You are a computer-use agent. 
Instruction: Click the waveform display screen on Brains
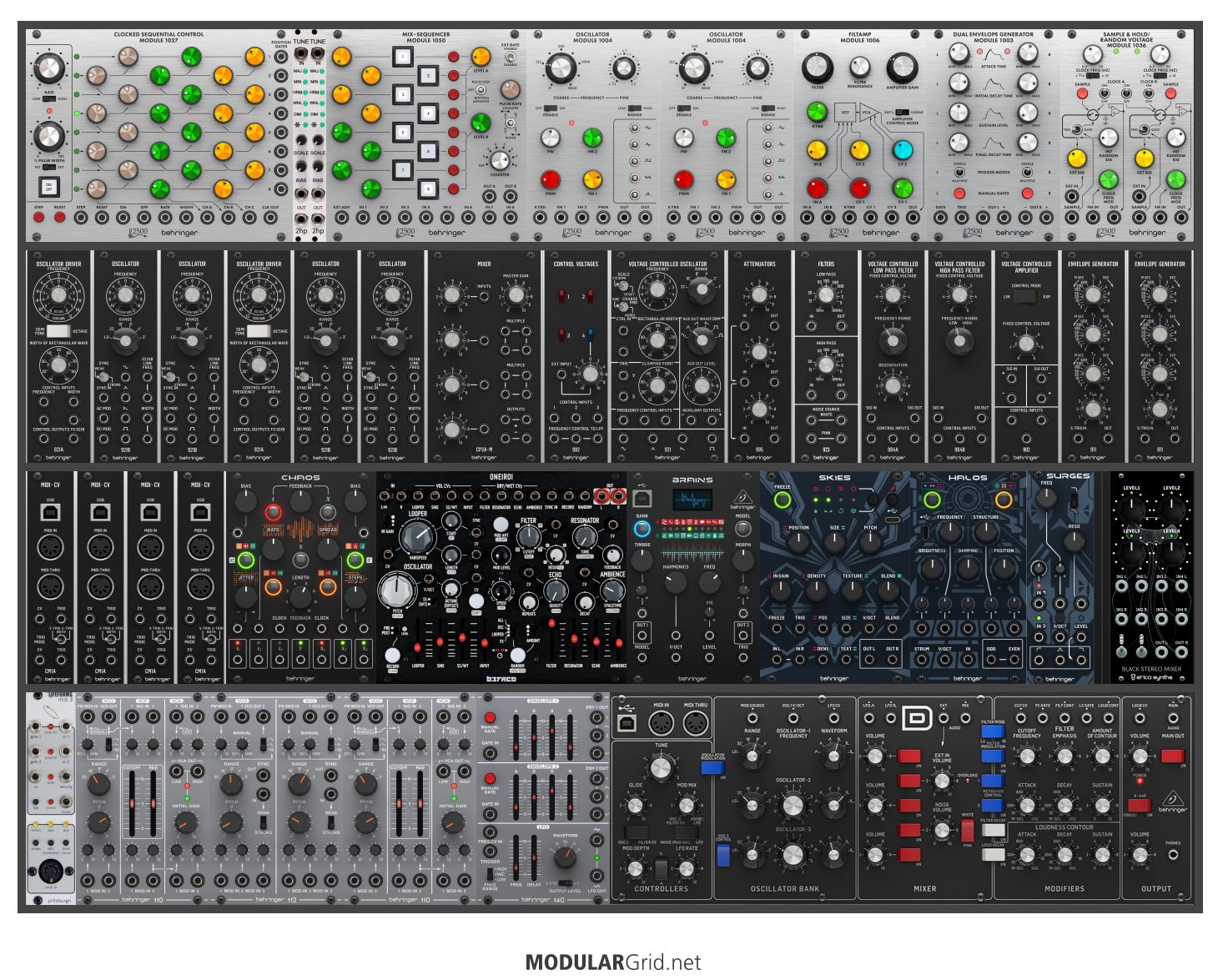692,500
